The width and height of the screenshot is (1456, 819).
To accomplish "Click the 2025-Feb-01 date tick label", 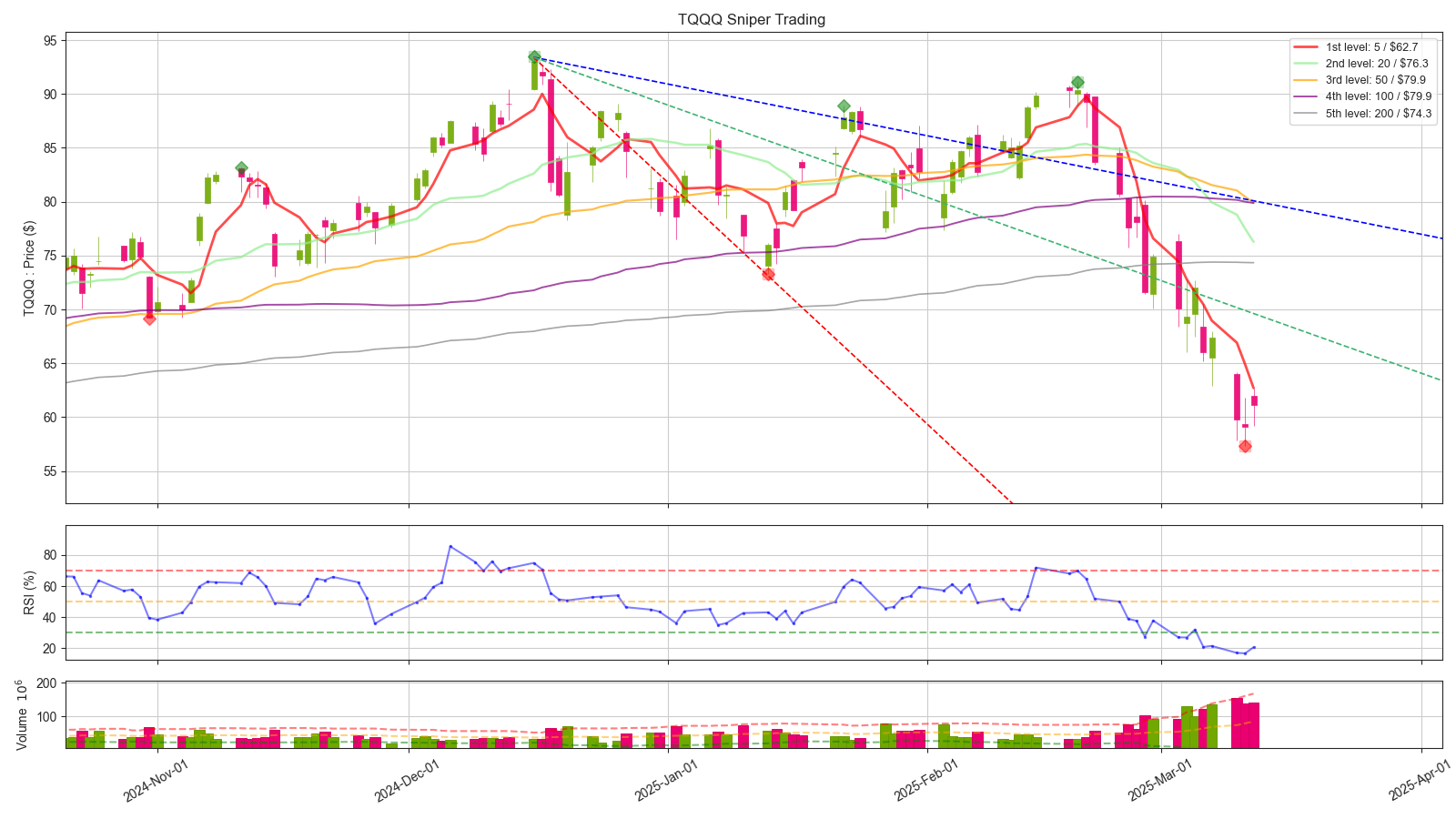I will pos(925,780).
